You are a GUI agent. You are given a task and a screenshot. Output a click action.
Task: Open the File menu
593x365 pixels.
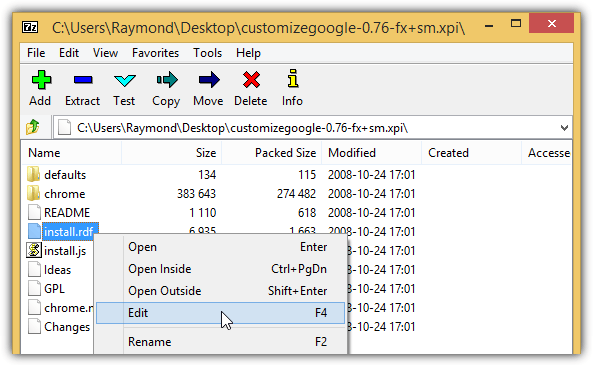click(36, 53)
